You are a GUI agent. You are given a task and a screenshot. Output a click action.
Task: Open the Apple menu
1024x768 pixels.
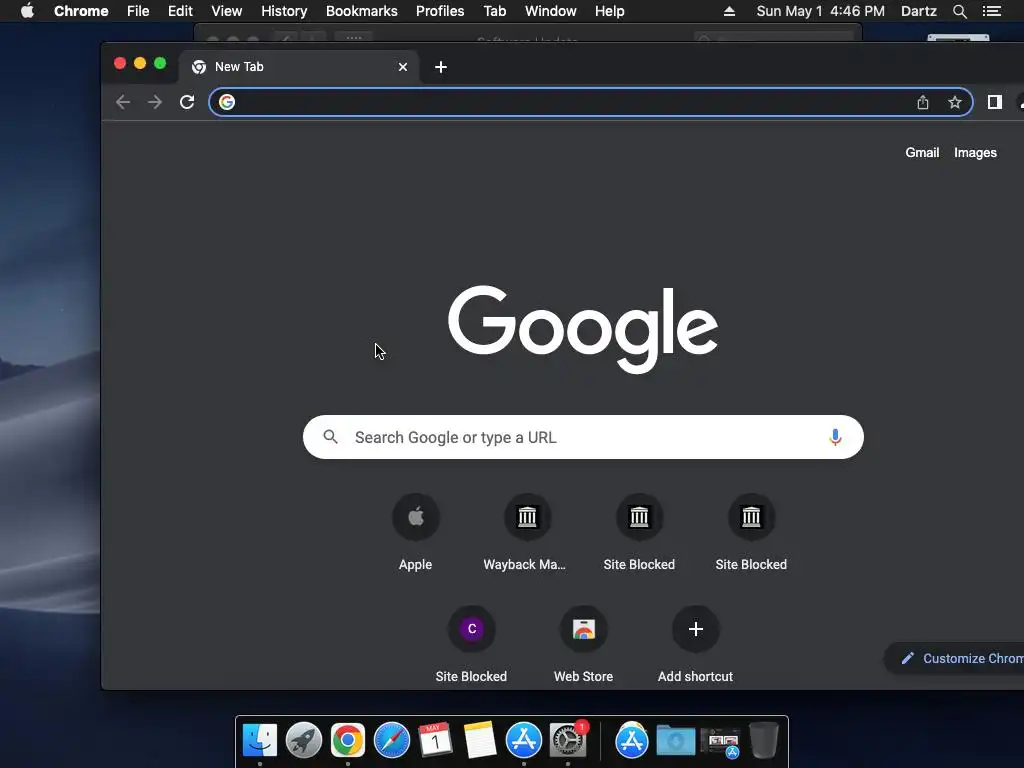27,11
